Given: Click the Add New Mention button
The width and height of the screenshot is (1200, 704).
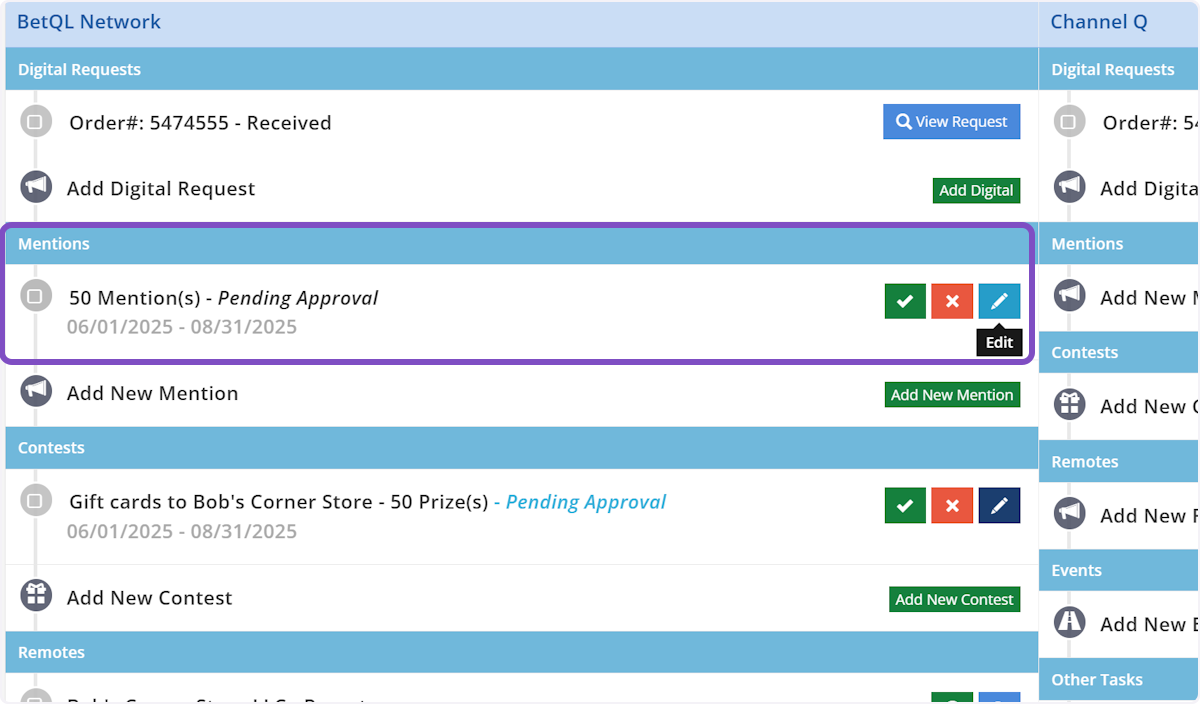Looking at the screenshot, I should tap(952, 395).
